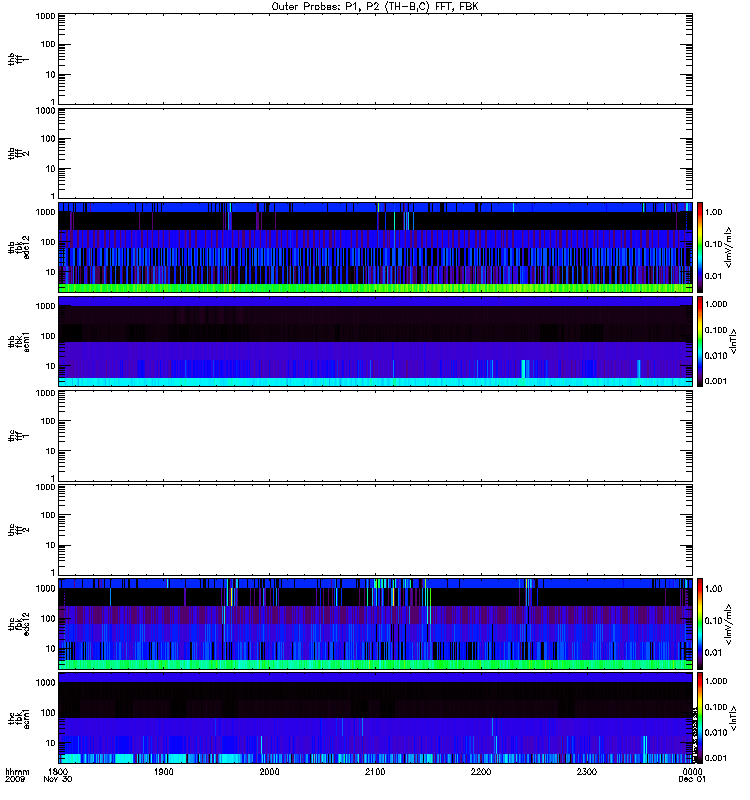Click the 'hhmm' axis unit label
750x800 pixels.
click(17, 772)
